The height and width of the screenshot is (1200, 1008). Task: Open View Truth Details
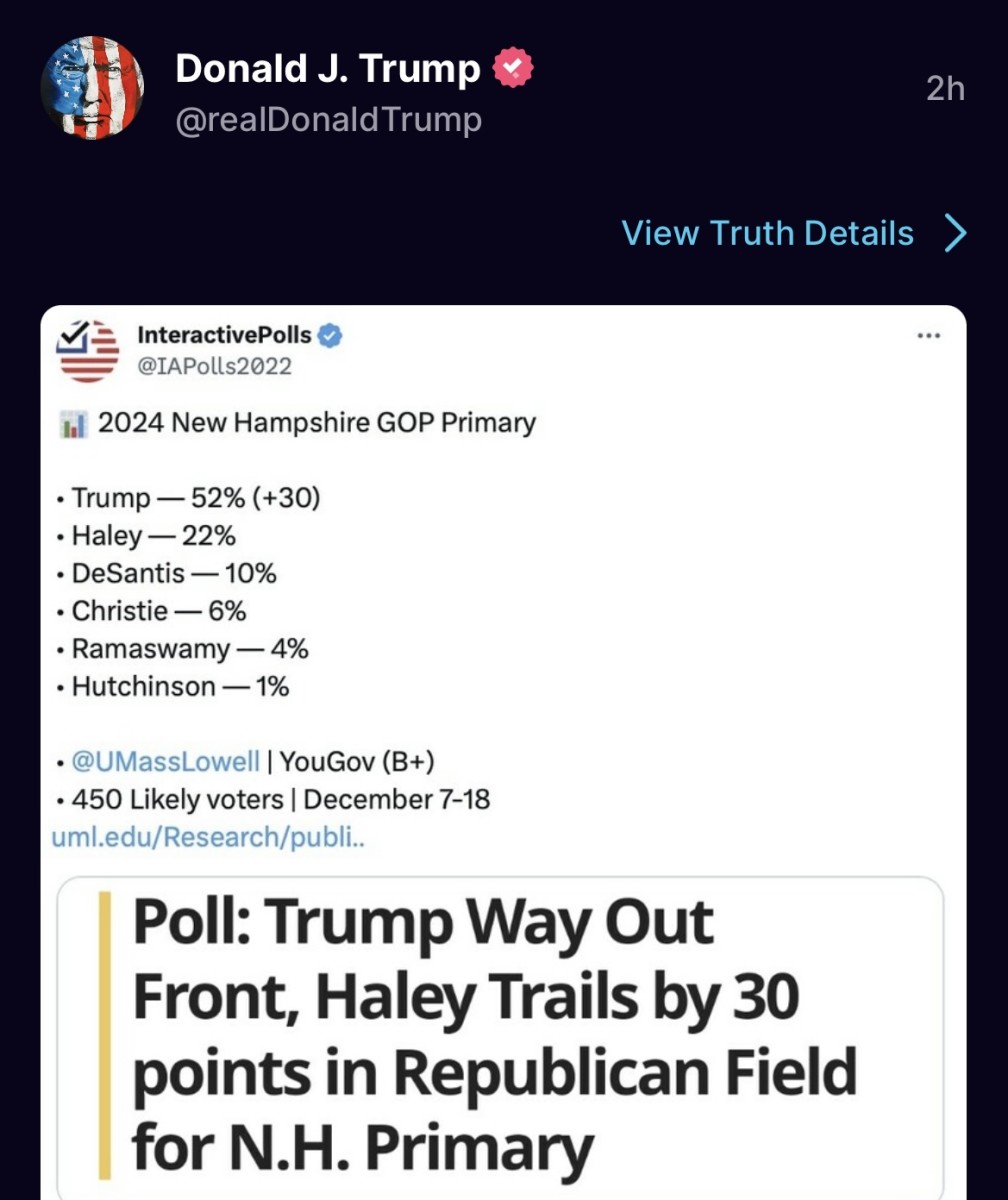click(767, 233)
